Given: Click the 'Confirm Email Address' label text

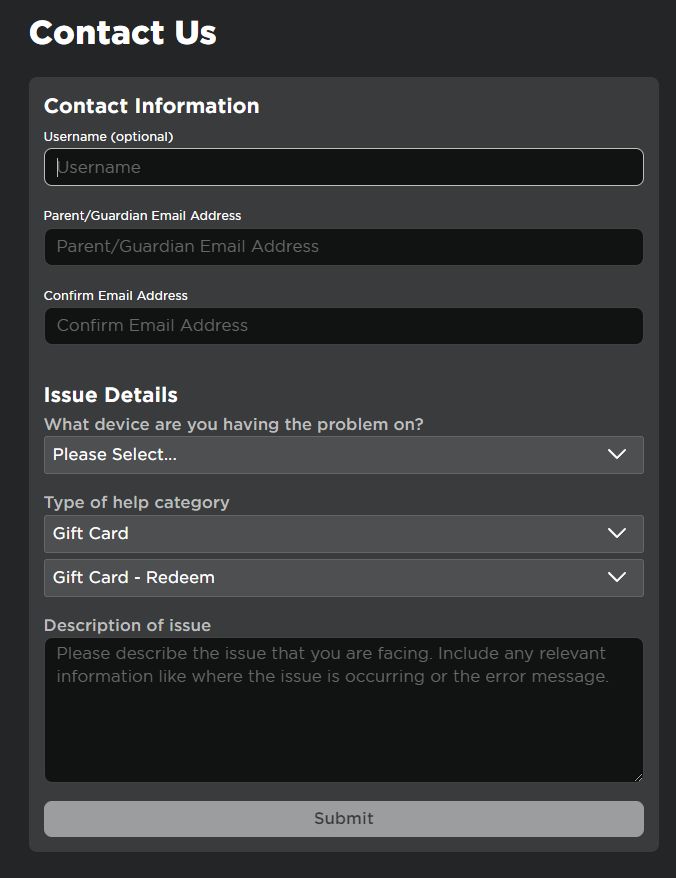Looking at the screenshot, I should tap(115, 295).
